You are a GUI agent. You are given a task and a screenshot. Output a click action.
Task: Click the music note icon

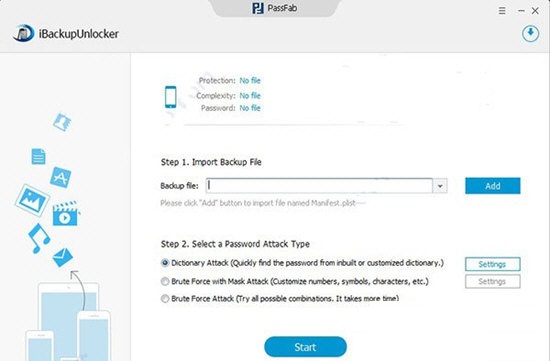[39, 238]
